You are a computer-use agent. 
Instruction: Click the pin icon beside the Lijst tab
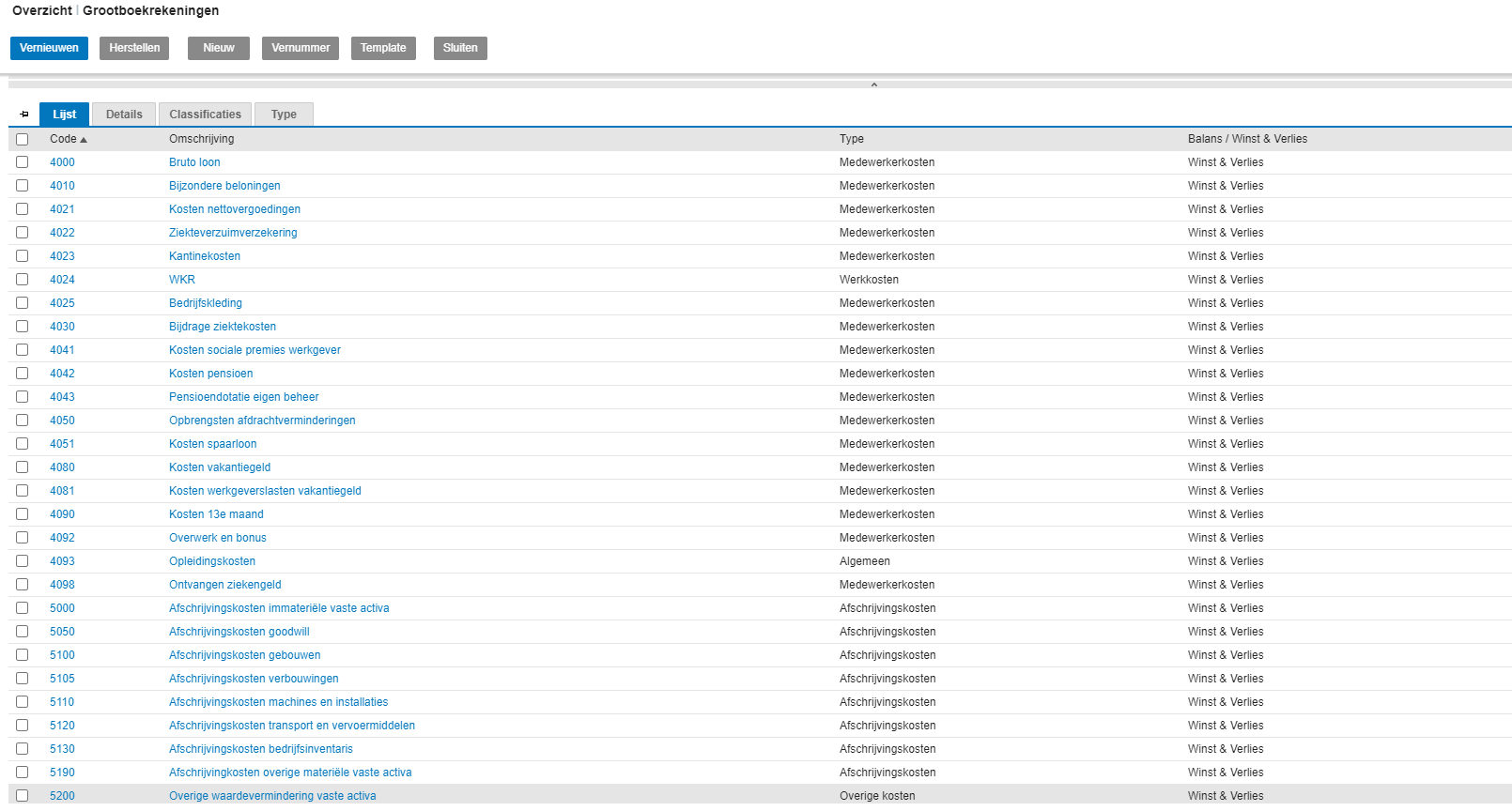[24, 115]
